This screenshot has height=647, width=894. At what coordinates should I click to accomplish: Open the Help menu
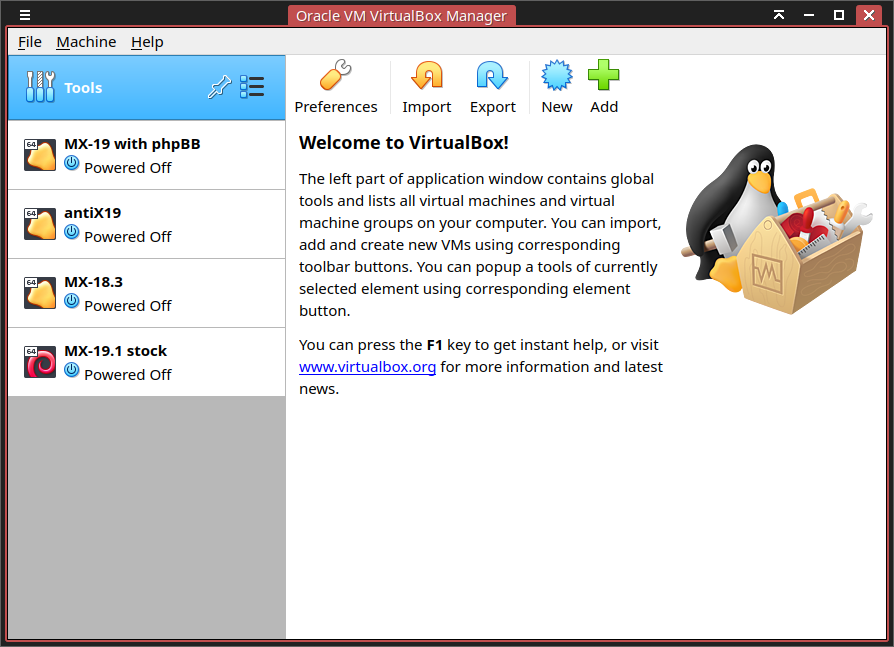coord(147,42)
